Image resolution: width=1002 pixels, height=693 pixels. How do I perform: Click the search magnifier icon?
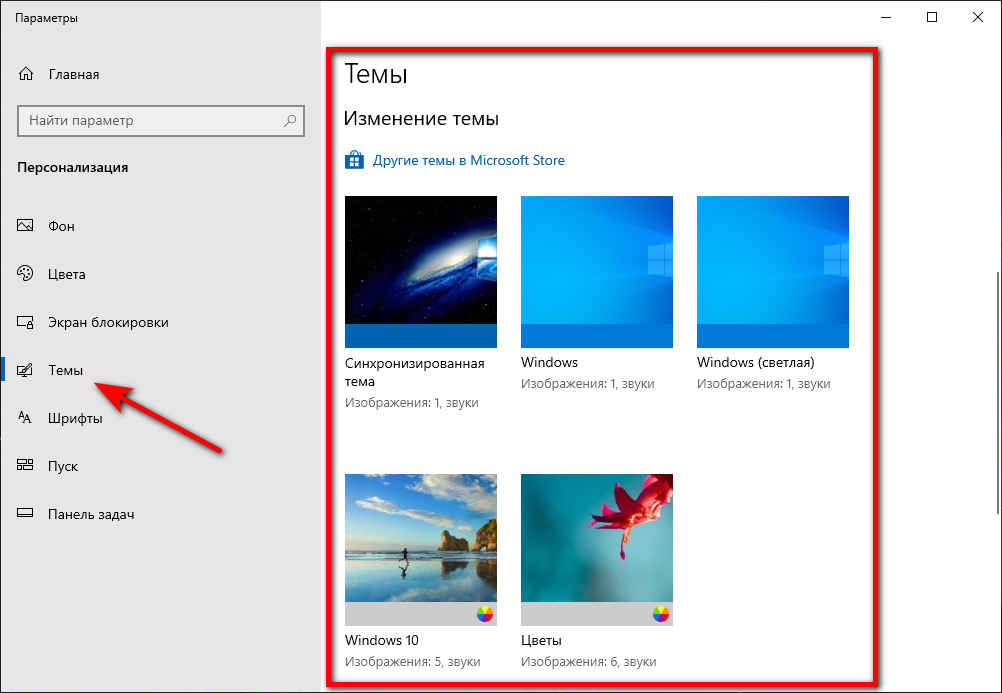(290, 121)
